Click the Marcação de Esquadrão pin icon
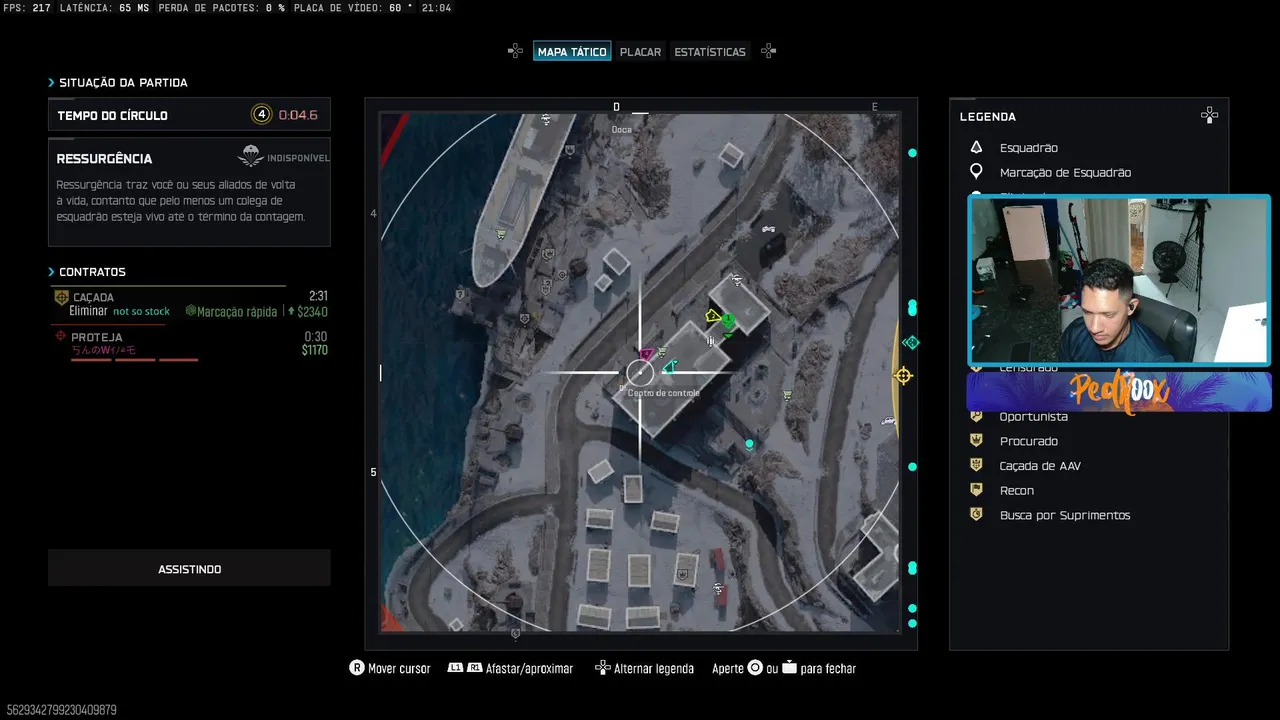This screenshot has height=720, width=1280. point(976,172)
